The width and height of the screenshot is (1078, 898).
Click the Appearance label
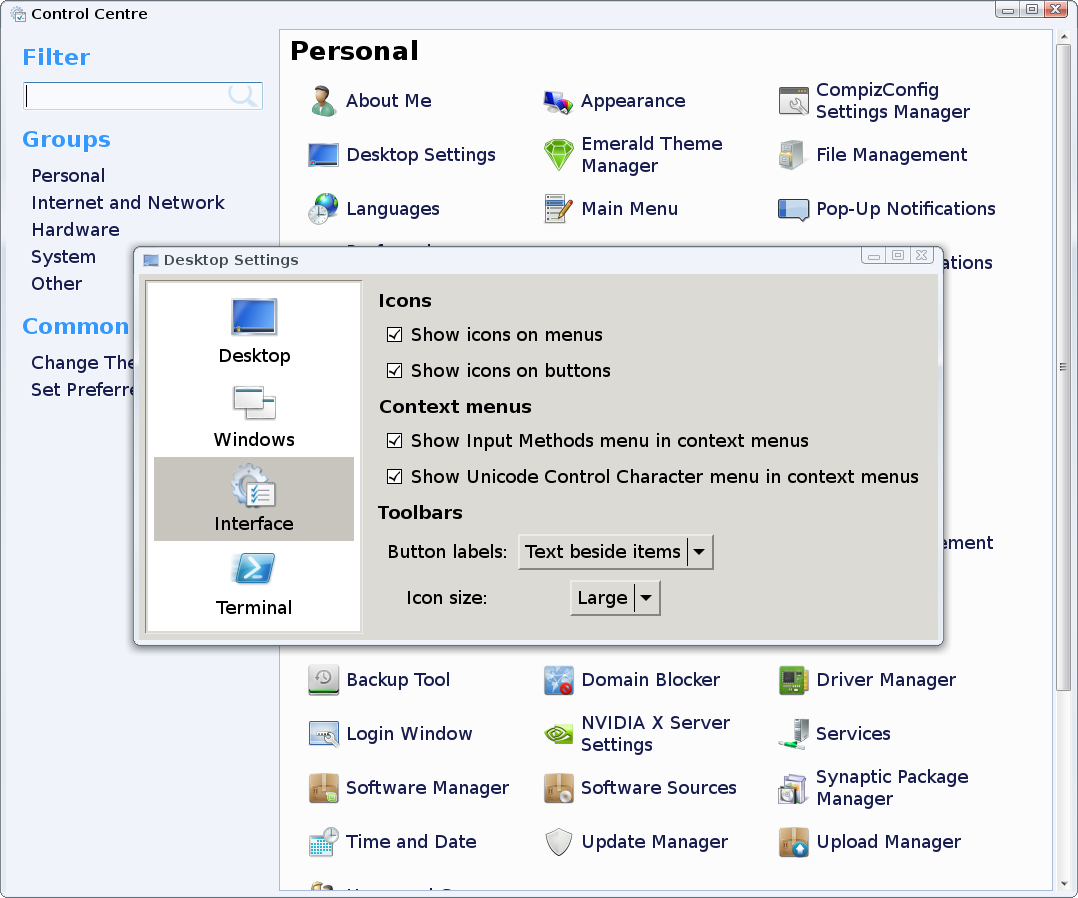point(632,101)
